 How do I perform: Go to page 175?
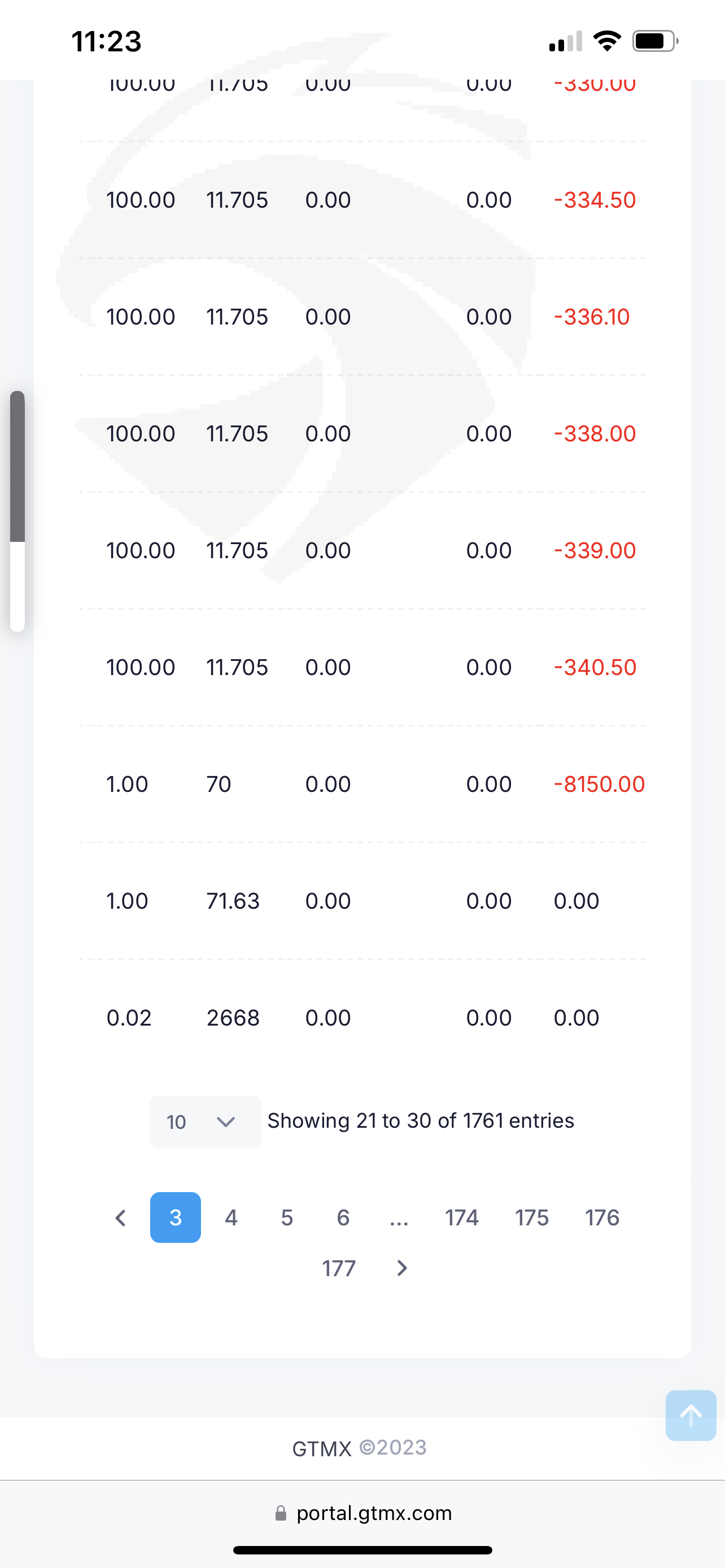[x=532, y=1217]
